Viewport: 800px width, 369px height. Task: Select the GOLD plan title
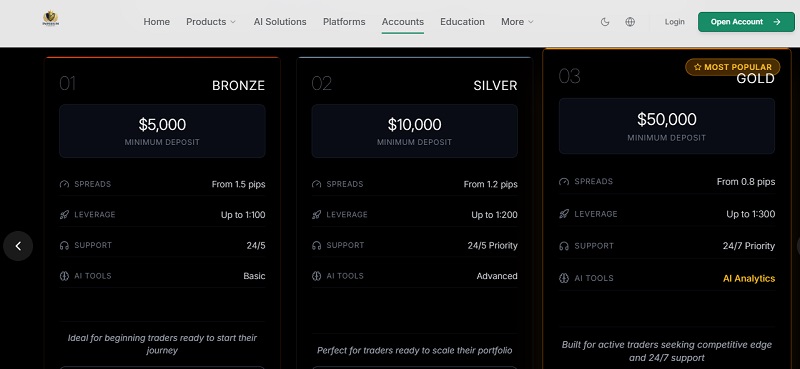pyautogui.click(x=755, y=79)
